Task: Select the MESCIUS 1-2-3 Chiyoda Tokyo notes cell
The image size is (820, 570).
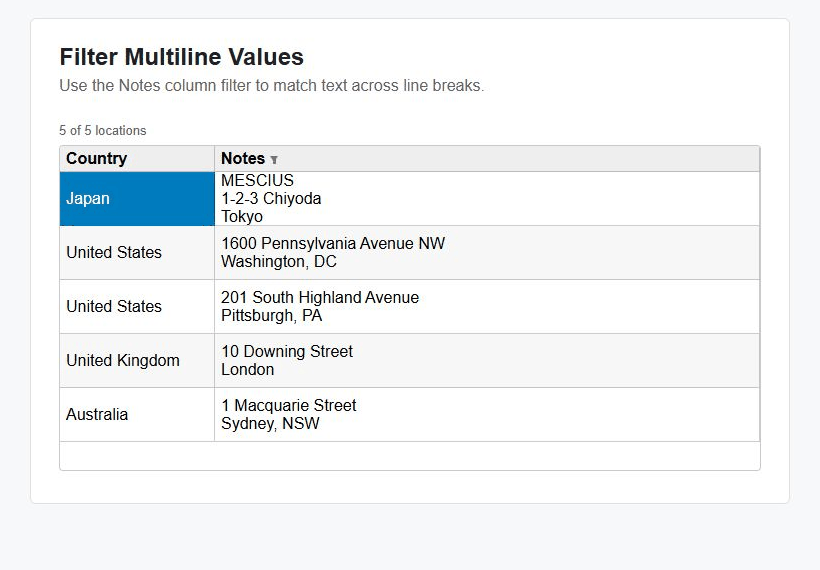Action: click(x=487, y=199)
